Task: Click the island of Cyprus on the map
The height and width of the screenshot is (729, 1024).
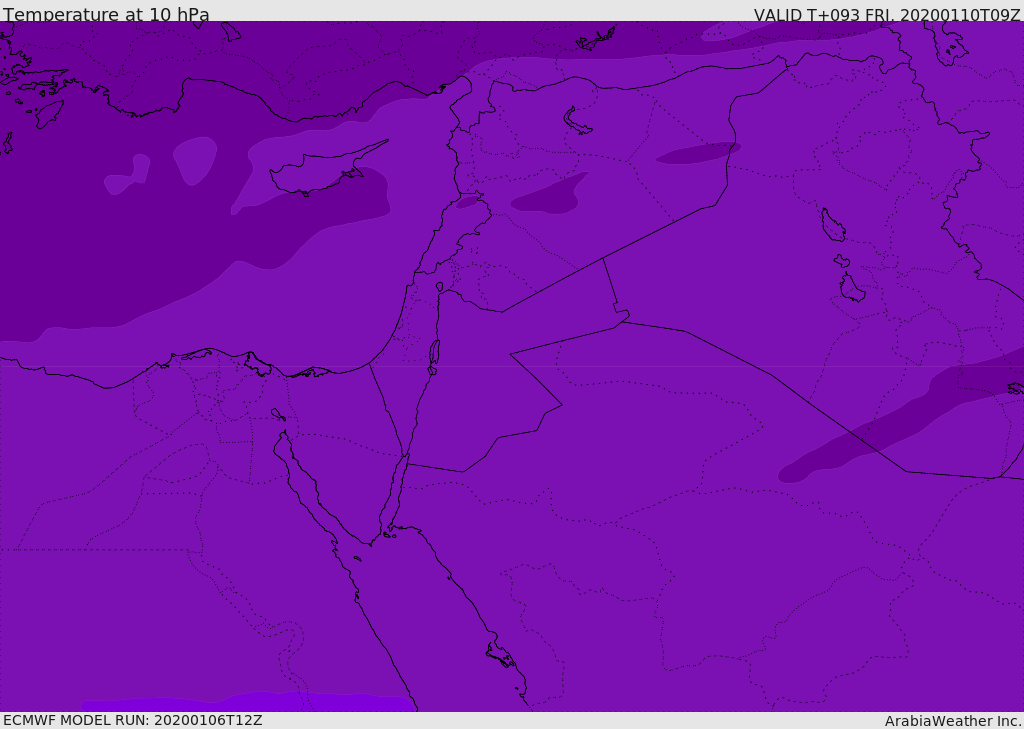Action: (x=320, y=172)
